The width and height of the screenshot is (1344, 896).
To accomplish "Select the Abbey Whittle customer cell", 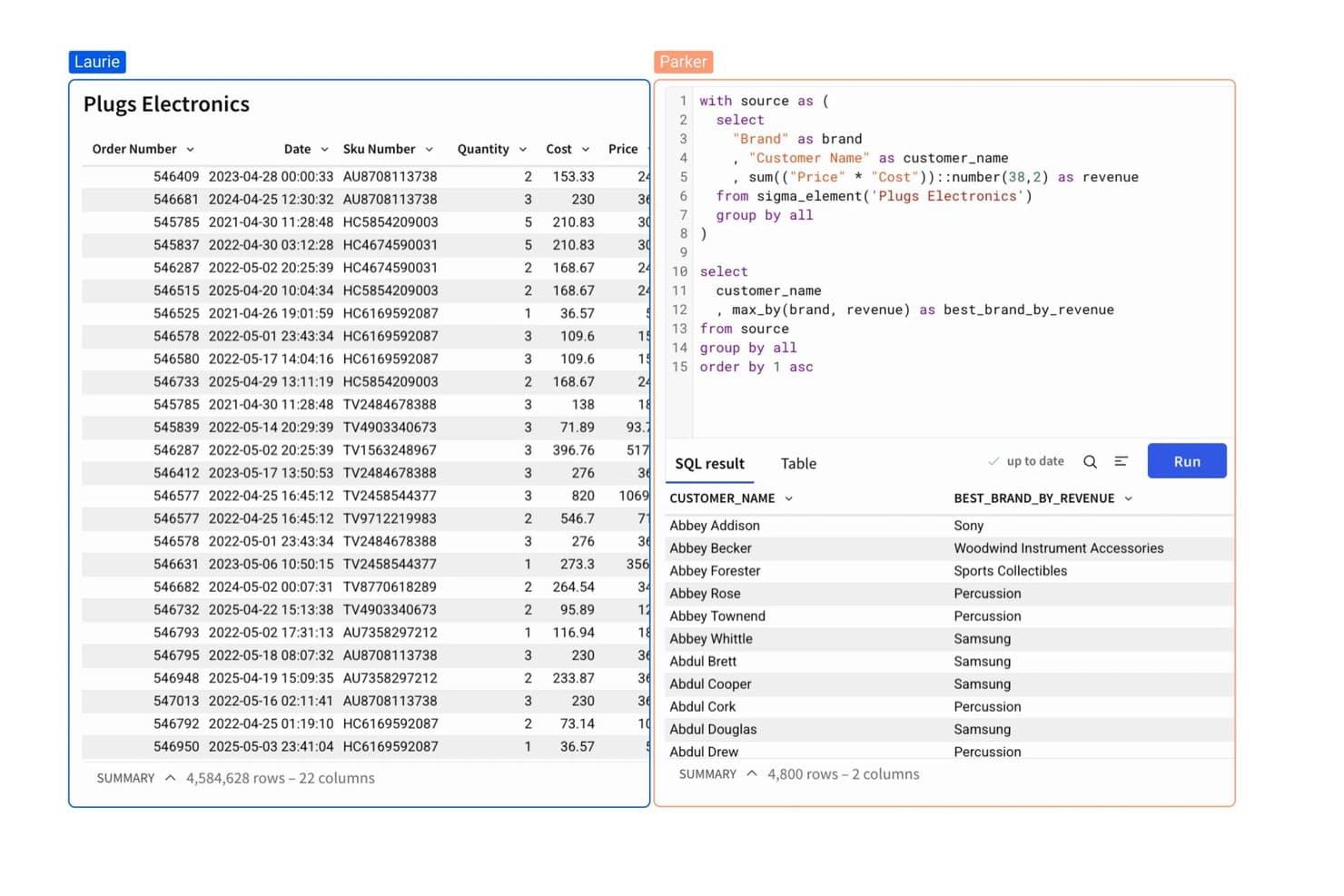I will (x=711, y=639).
